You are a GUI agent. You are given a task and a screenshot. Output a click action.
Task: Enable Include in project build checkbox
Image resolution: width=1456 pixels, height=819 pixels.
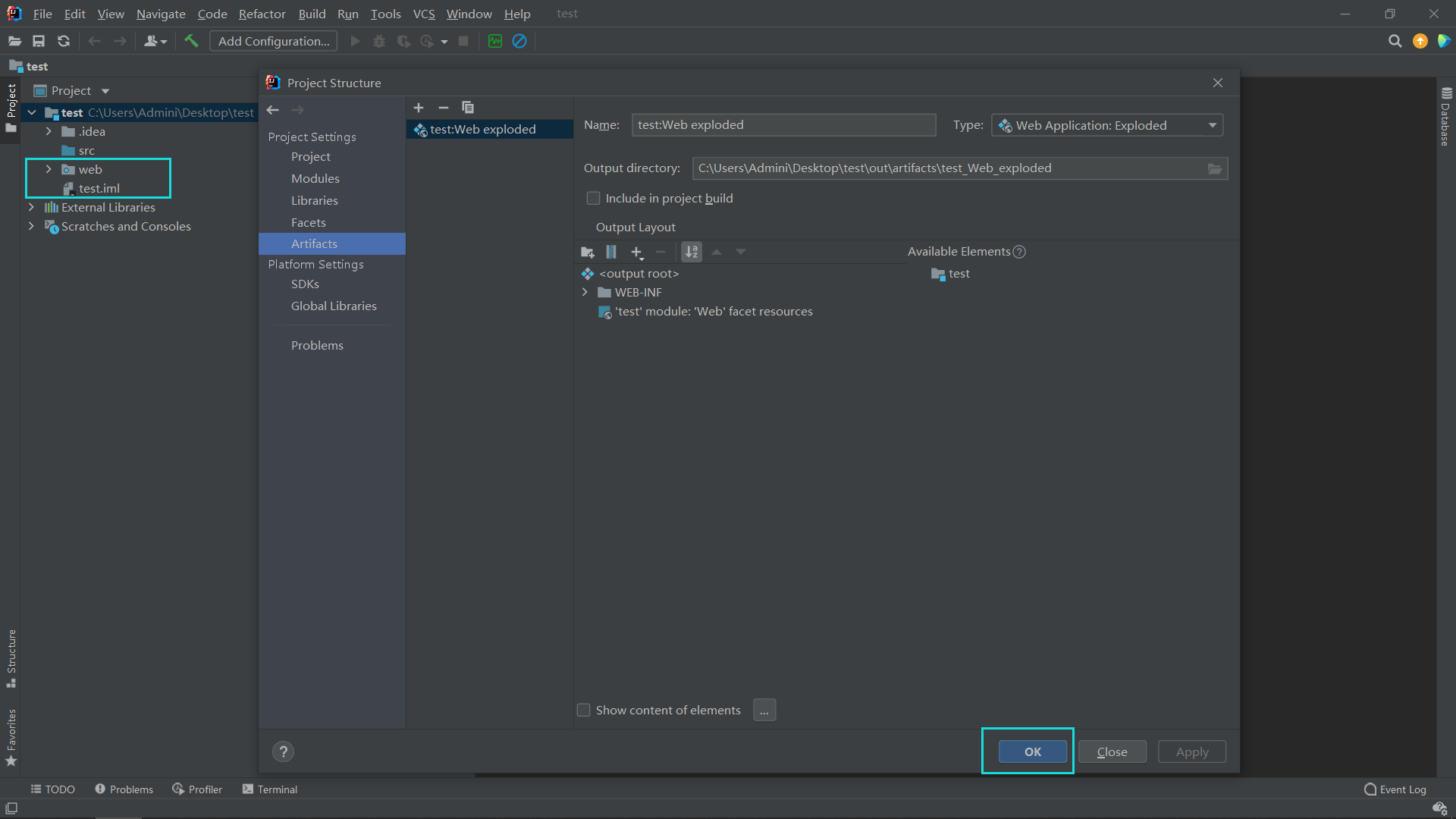click(x=593, y=198)
